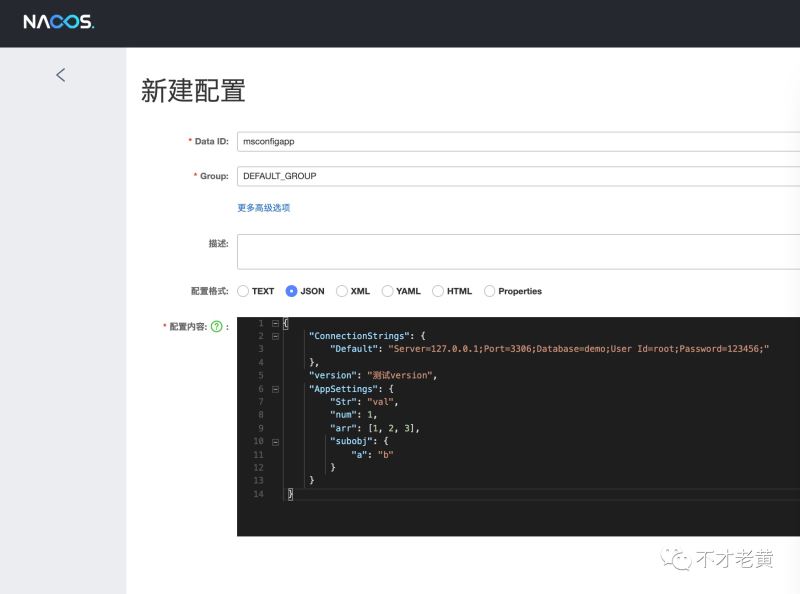Image resolution: width=800 pixels, height=594 pixels.
Task: Collapse the ConnectionStrings block at line 2
Action: click(274, 336)
